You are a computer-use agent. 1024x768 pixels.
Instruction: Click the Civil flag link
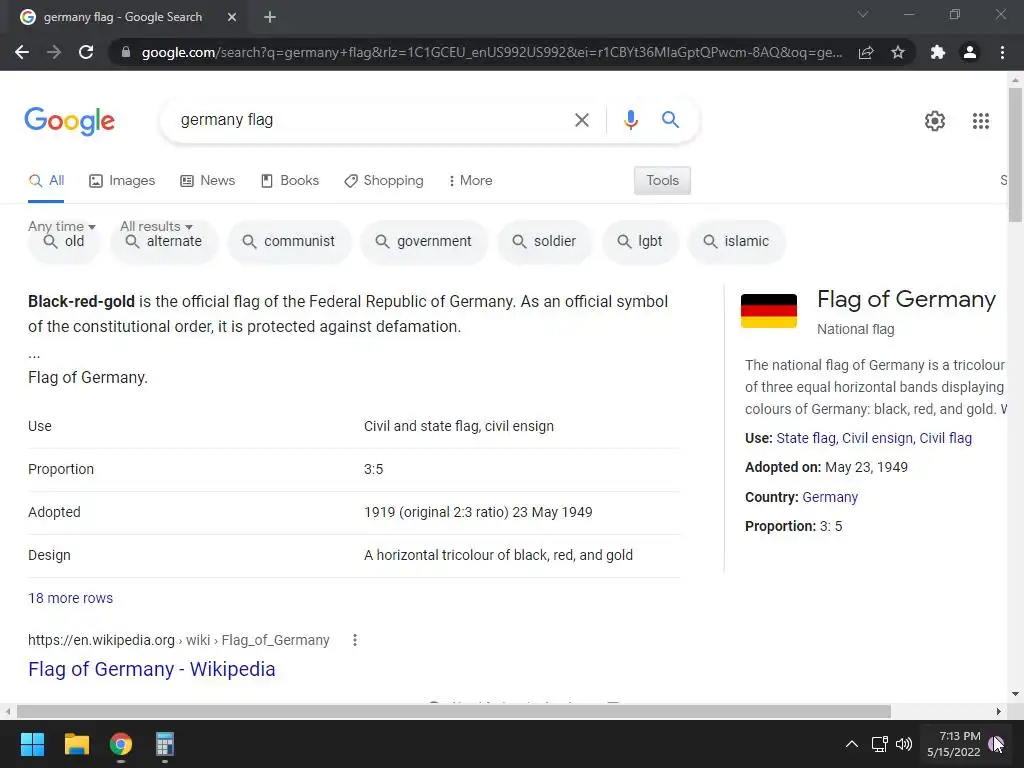[946, 438]
